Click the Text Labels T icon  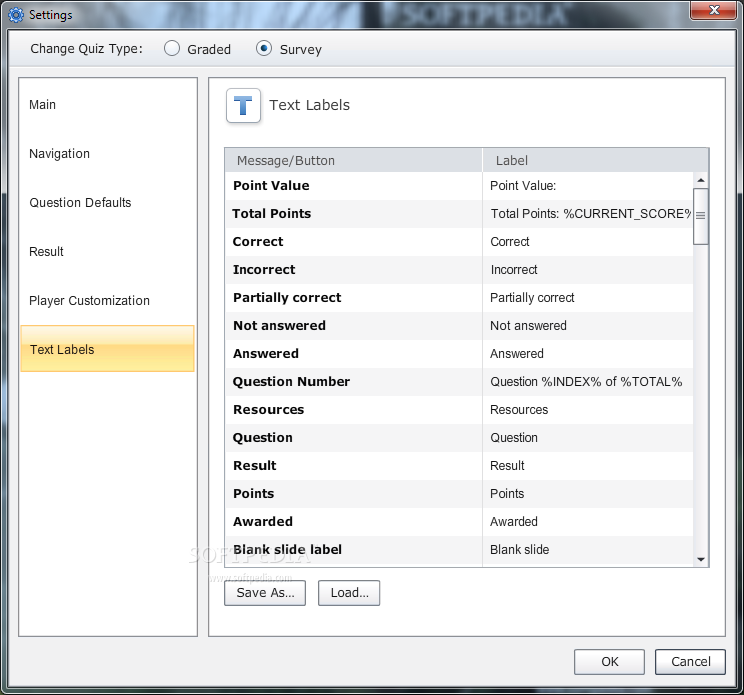[243, 105]
